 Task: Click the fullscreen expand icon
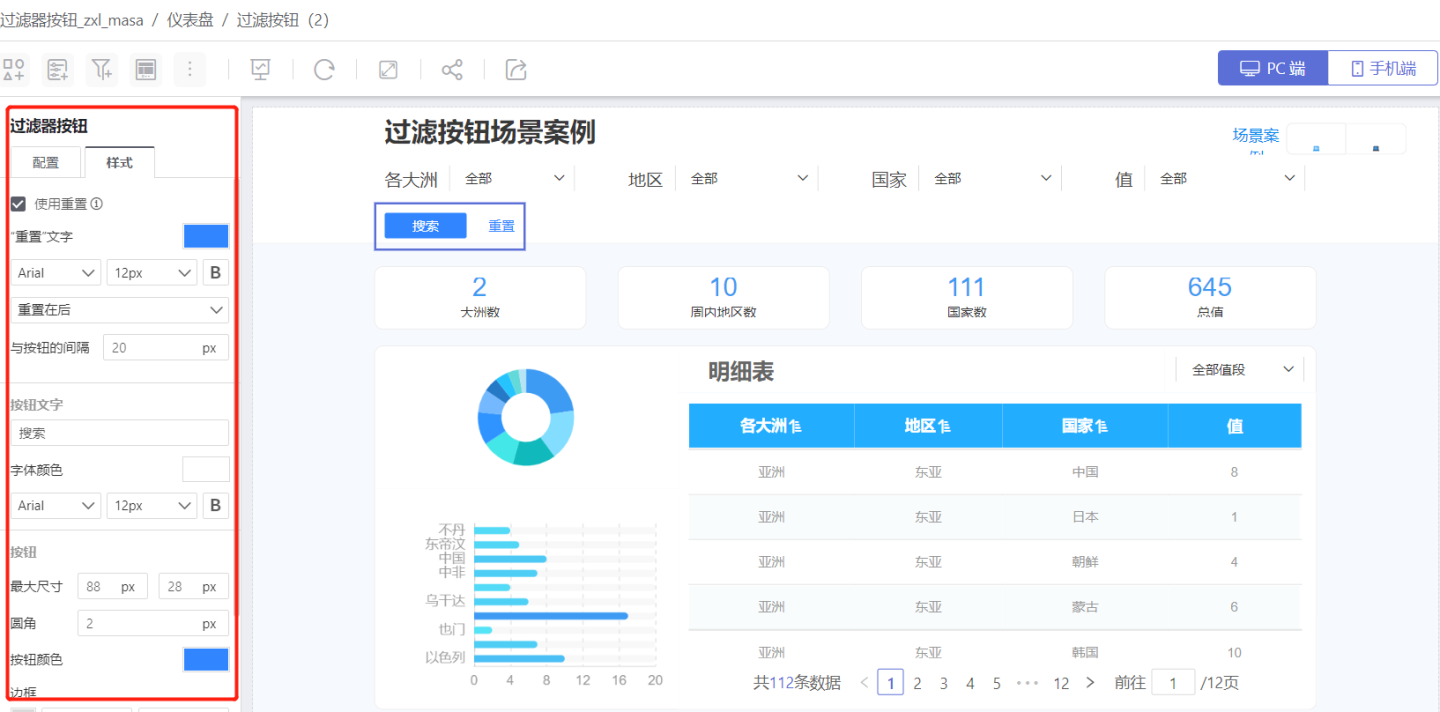coord(388,69)
